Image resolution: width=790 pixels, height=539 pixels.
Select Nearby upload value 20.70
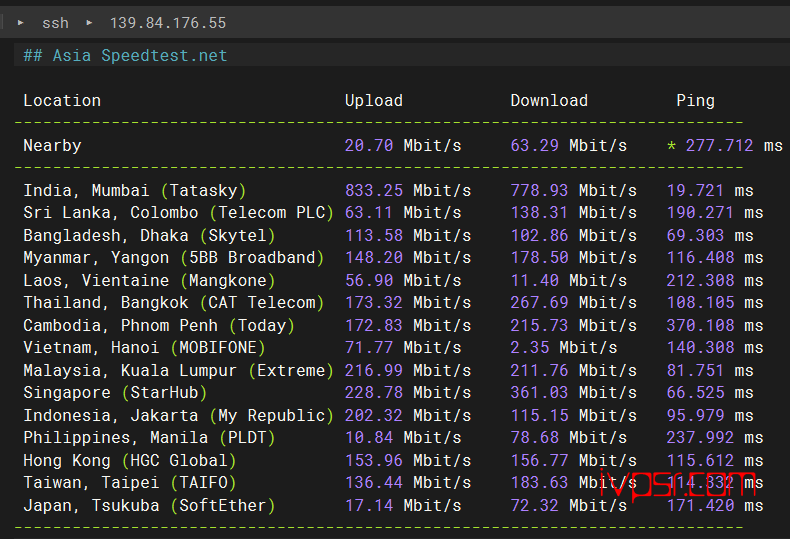(x=369, y=146)
